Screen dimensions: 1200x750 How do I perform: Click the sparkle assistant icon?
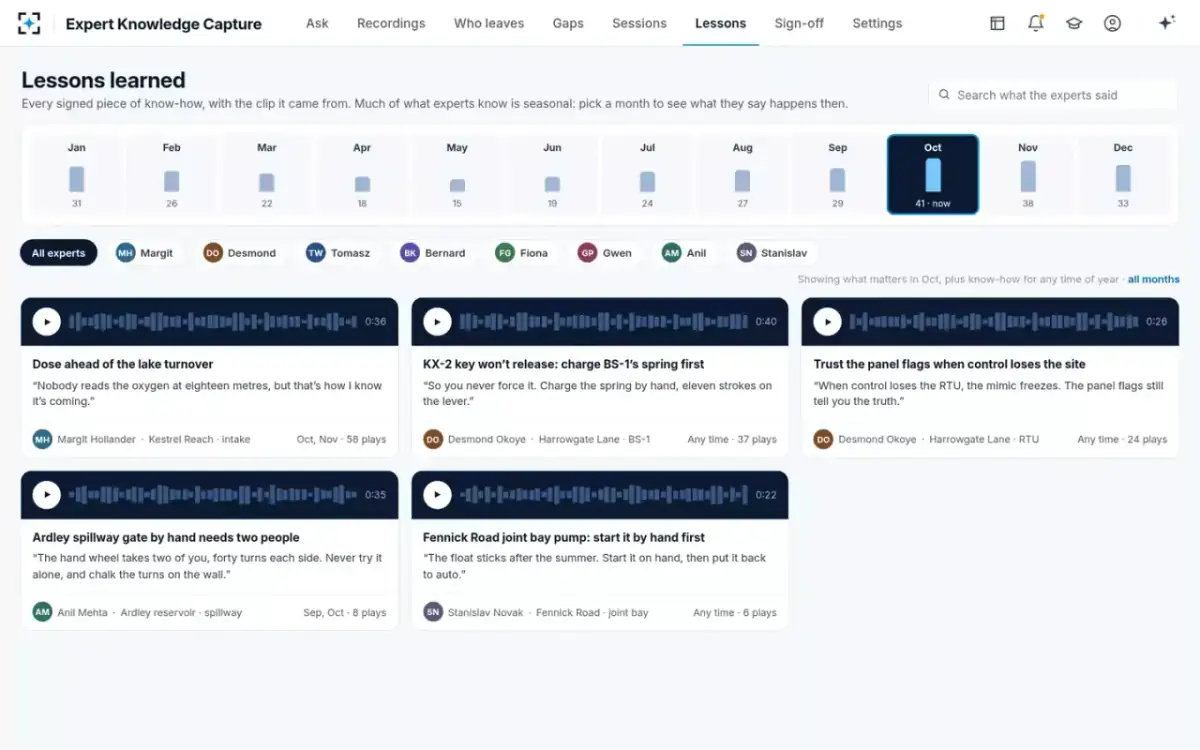1166,23
